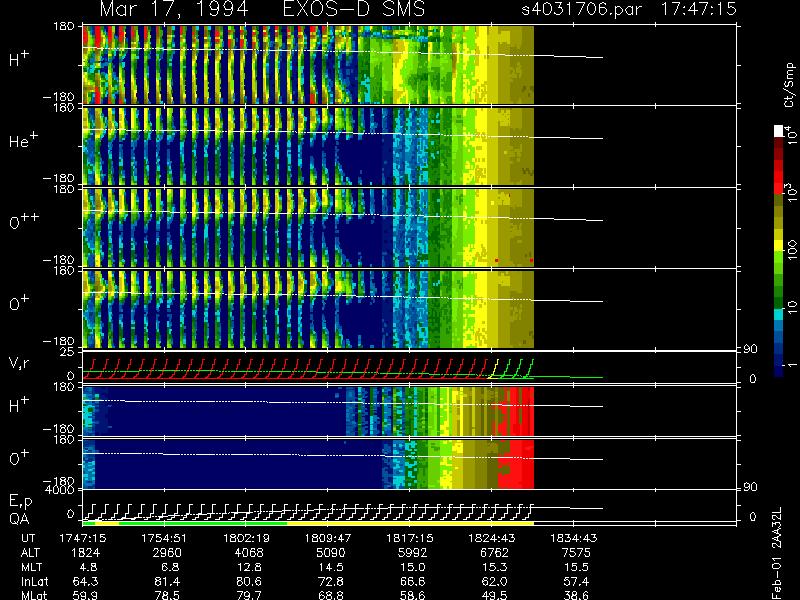Click the 'E,p' panel label
Viewport: 800px width, 600px height.
point(20,502)
